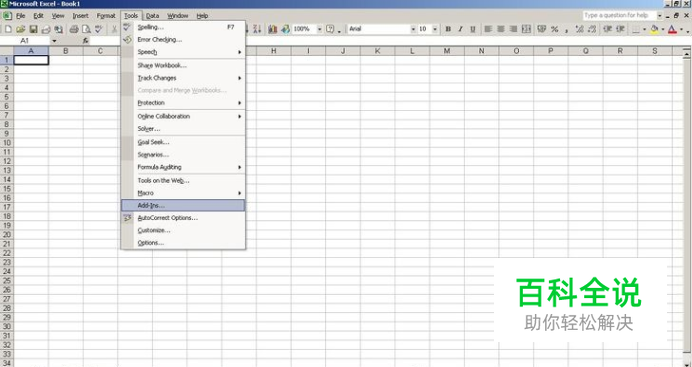Click Decrease Indent icon
Screen dimensions: 692x367
608,29
